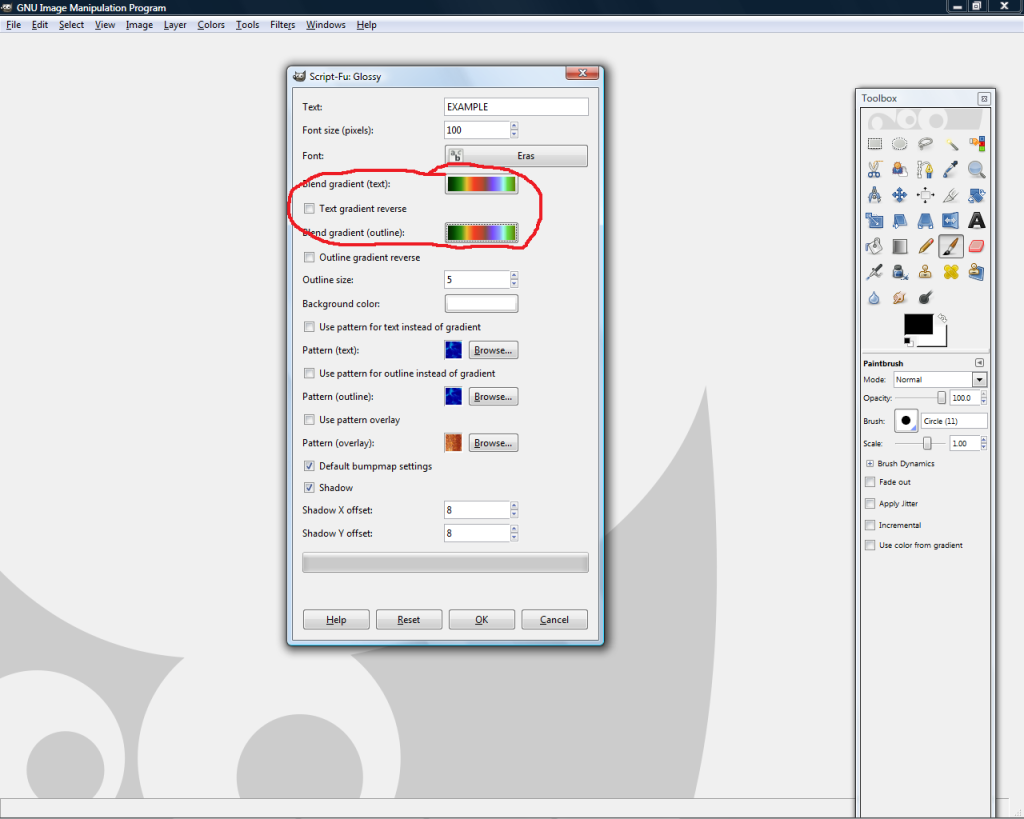The width and height of the screenshot is (1024, 819).
Task: Click OK in Script-Fu Glossy dialog
Action: point(482,619)
